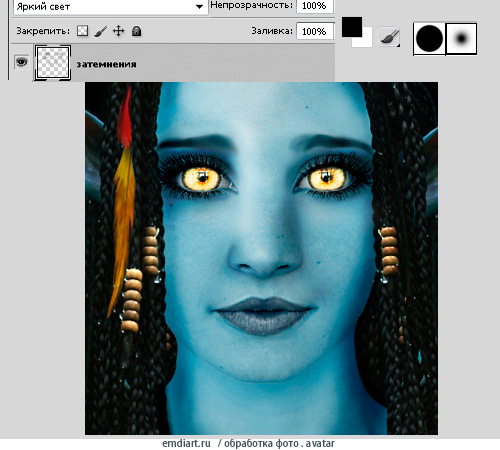Click the Непрозрачность 100% value field
The image size is (500, 450).
[315, 6]
